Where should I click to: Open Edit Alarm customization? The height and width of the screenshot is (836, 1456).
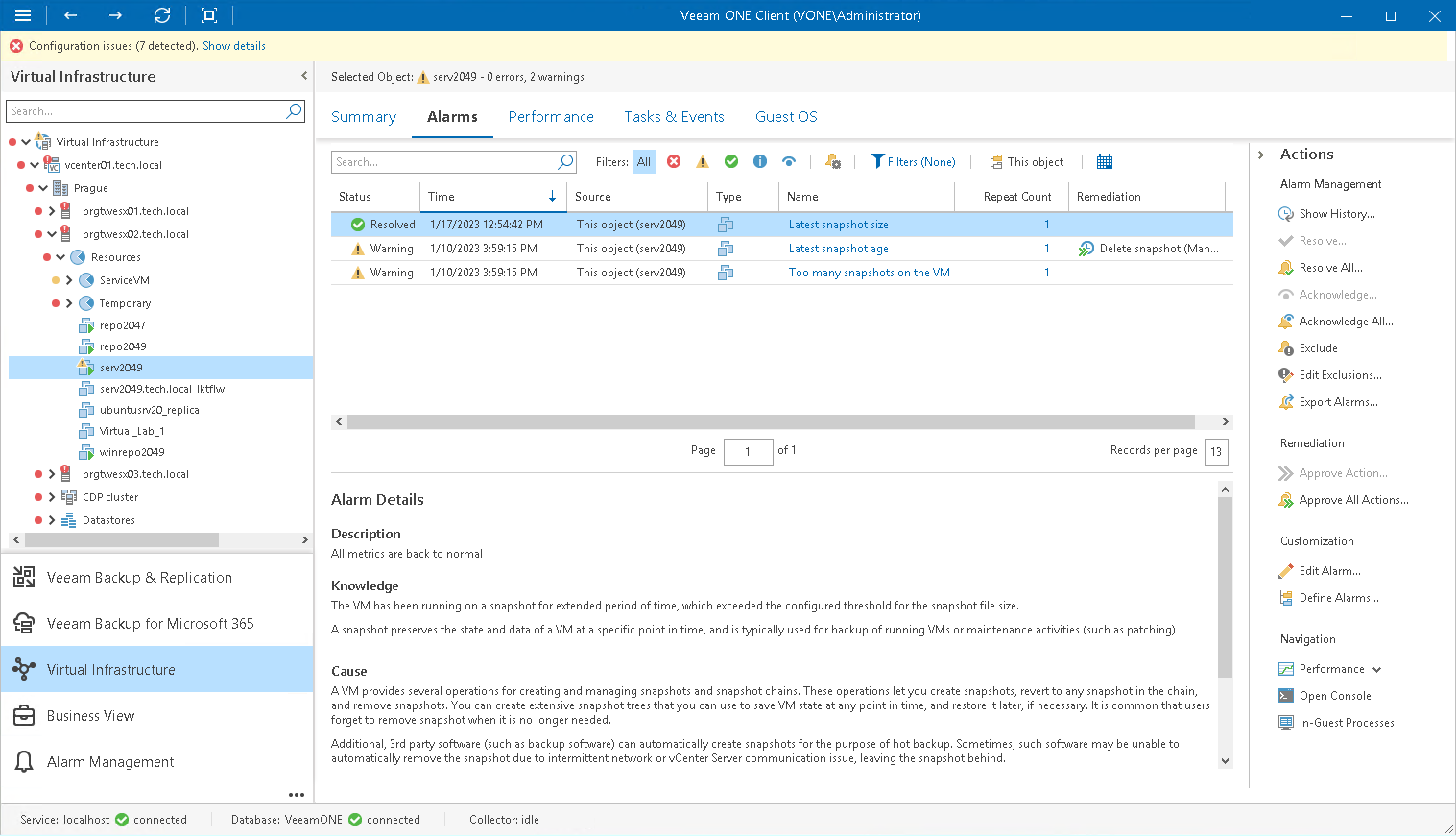(x=1320, y=571)
